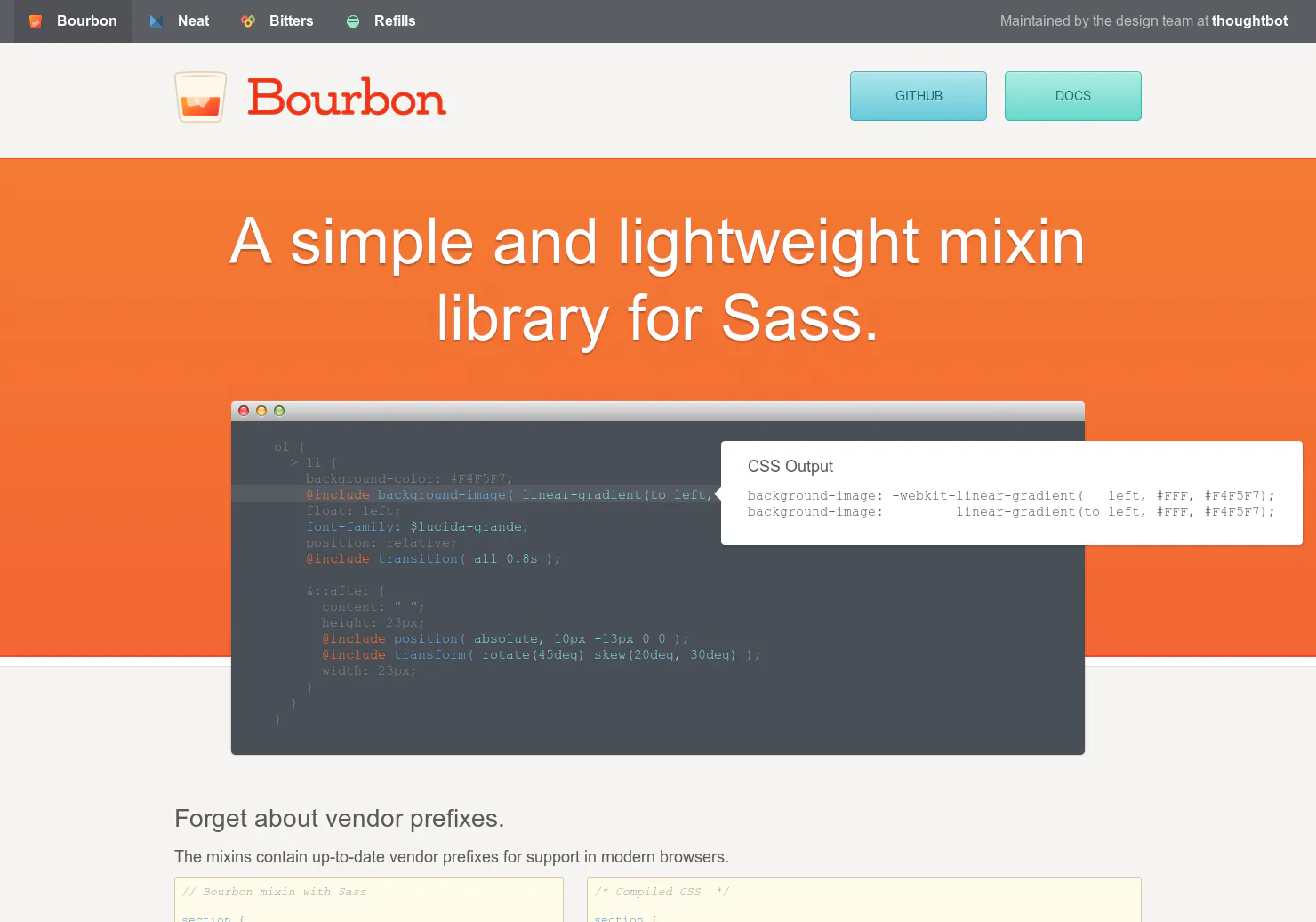Click the unprefixed linear-gradient(to left output line

pos(1011,512)
